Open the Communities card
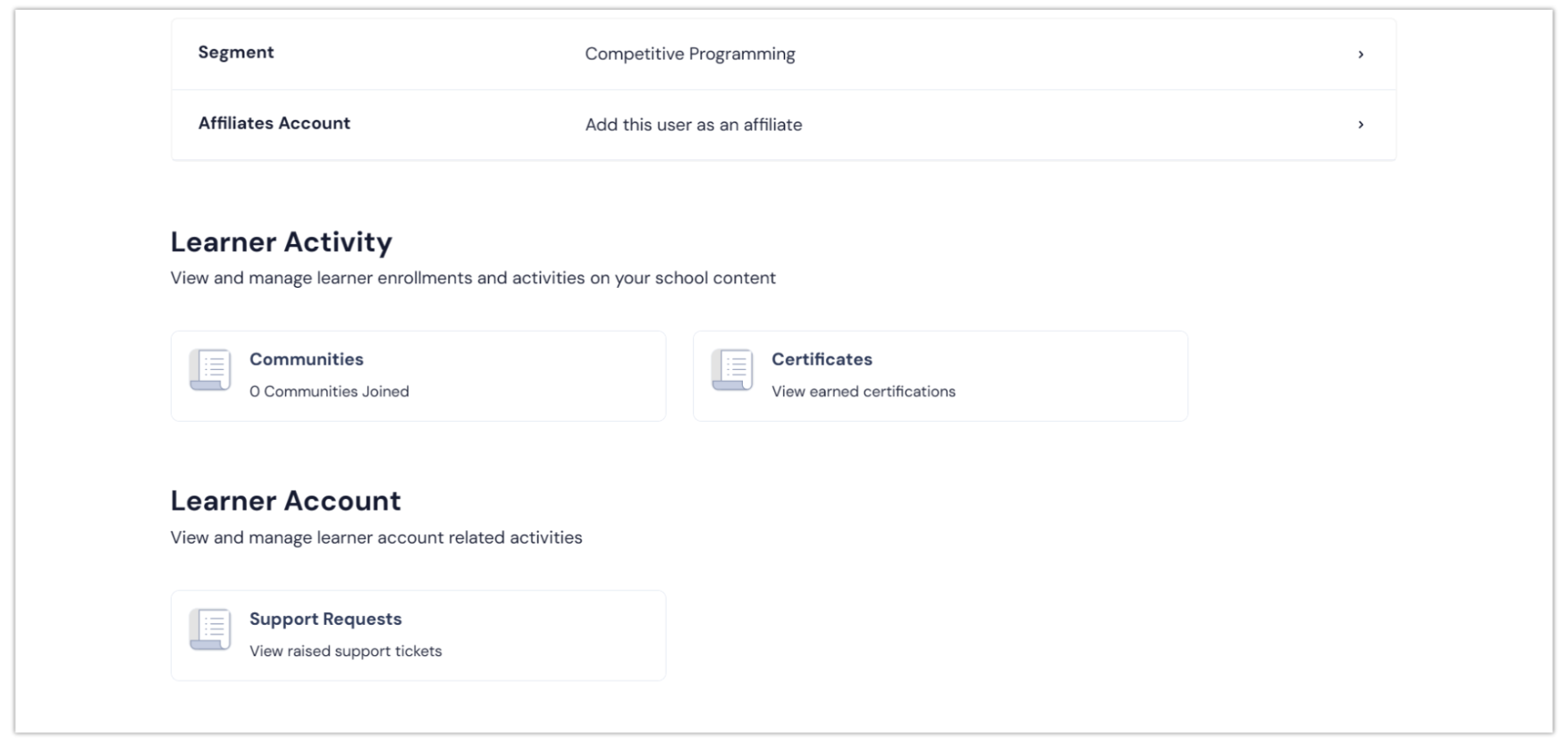Viewport: 1568px width, 742px height. coord(417,375)
